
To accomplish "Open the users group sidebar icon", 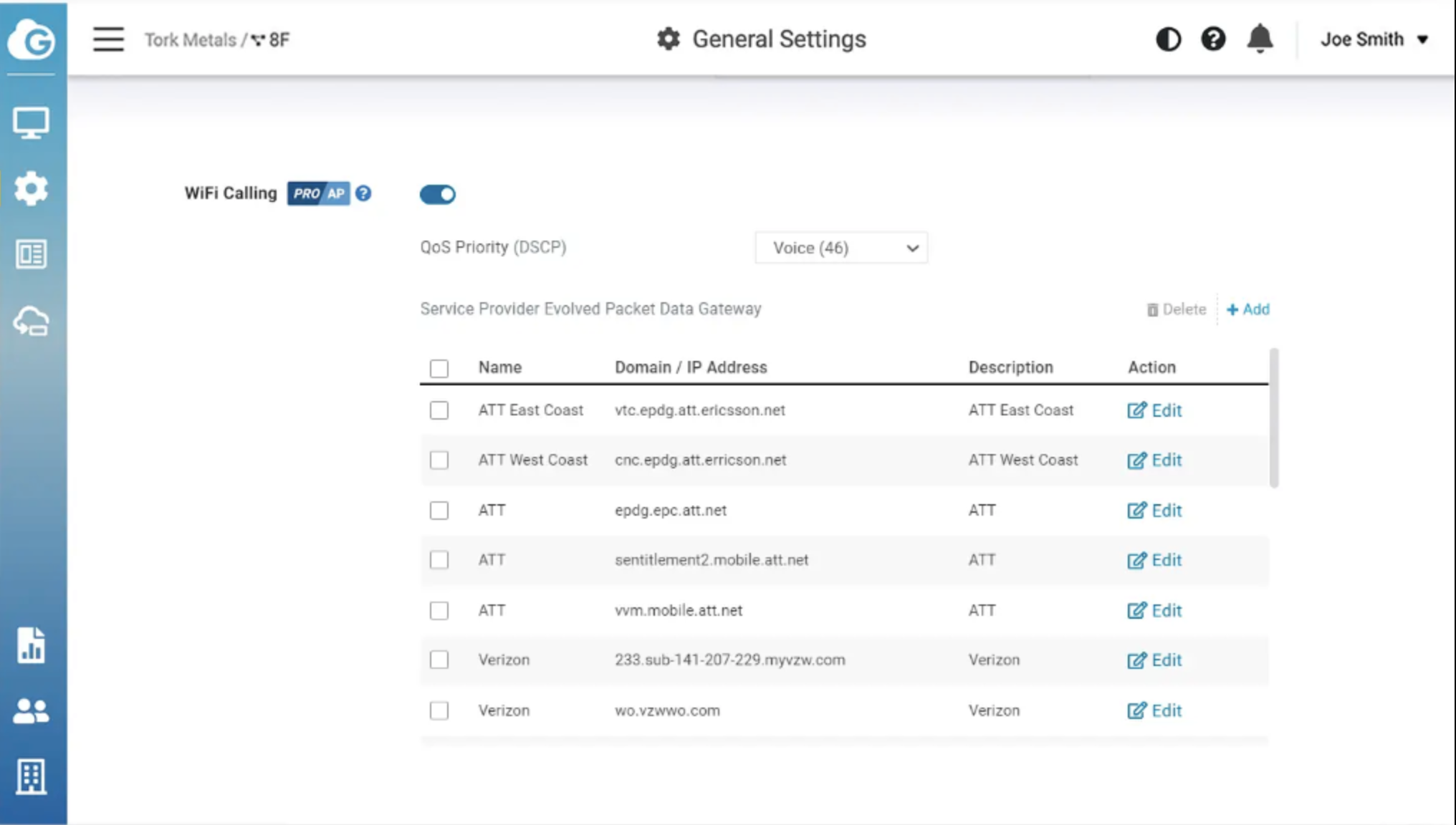I will pyautogui.click(x=31, y=711).
